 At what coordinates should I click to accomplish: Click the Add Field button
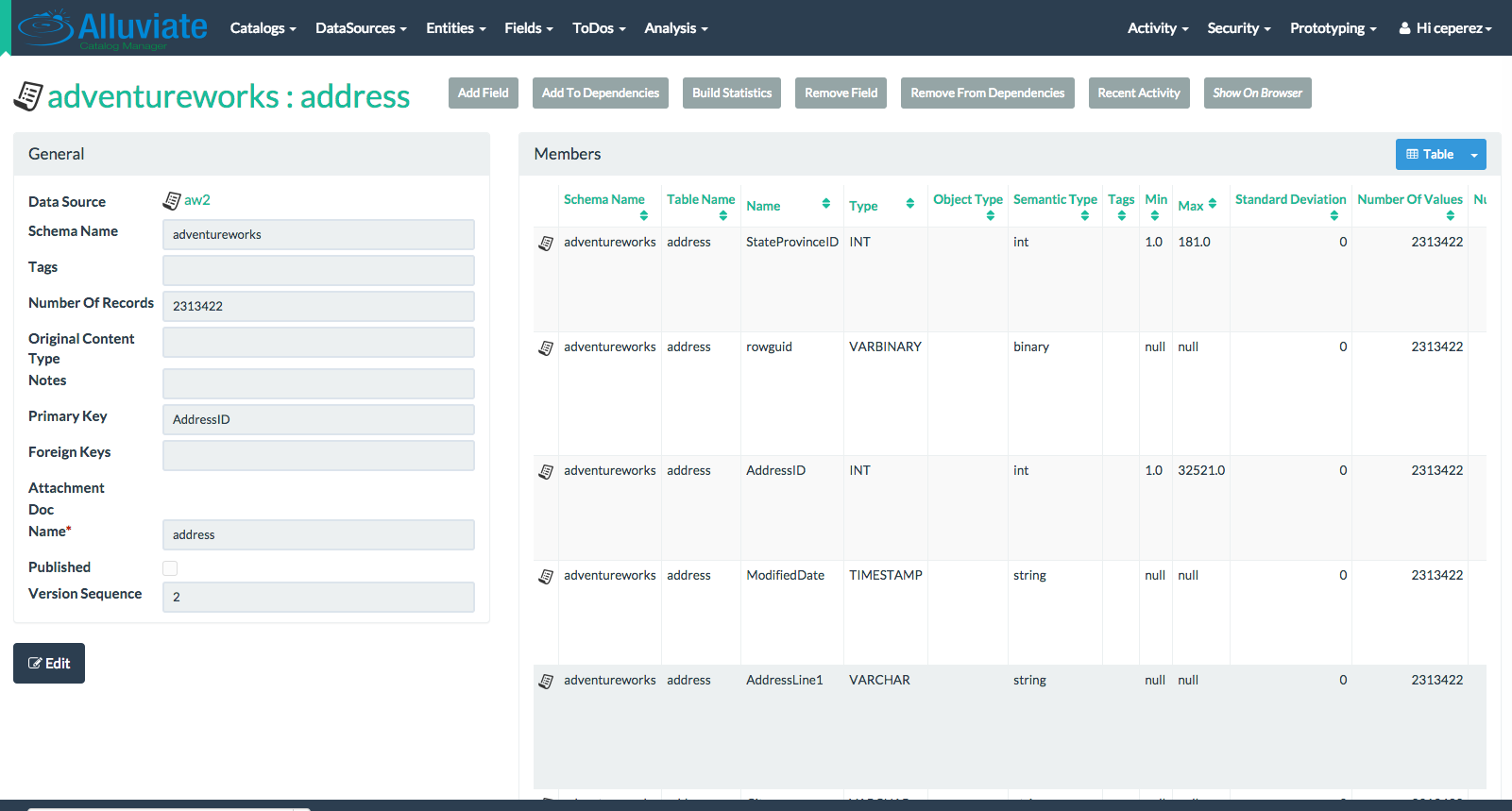484,93
